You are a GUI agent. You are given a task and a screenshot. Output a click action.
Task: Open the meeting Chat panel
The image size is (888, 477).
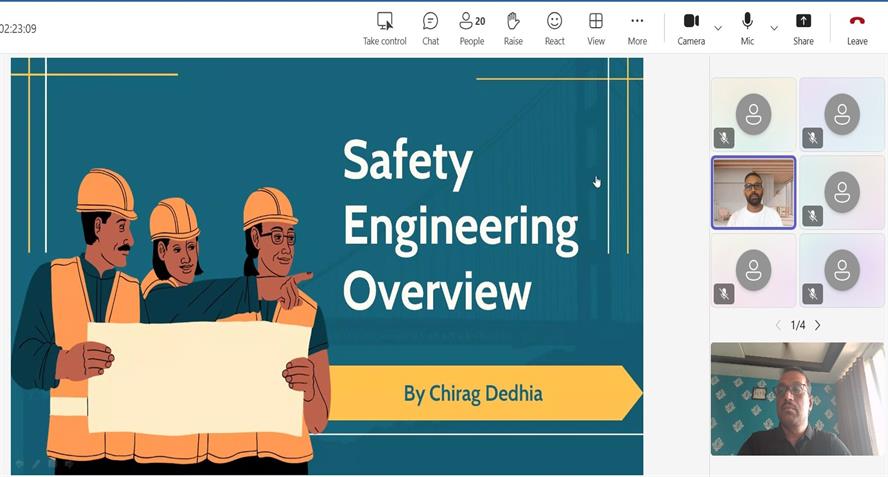(x=430, y=28)
